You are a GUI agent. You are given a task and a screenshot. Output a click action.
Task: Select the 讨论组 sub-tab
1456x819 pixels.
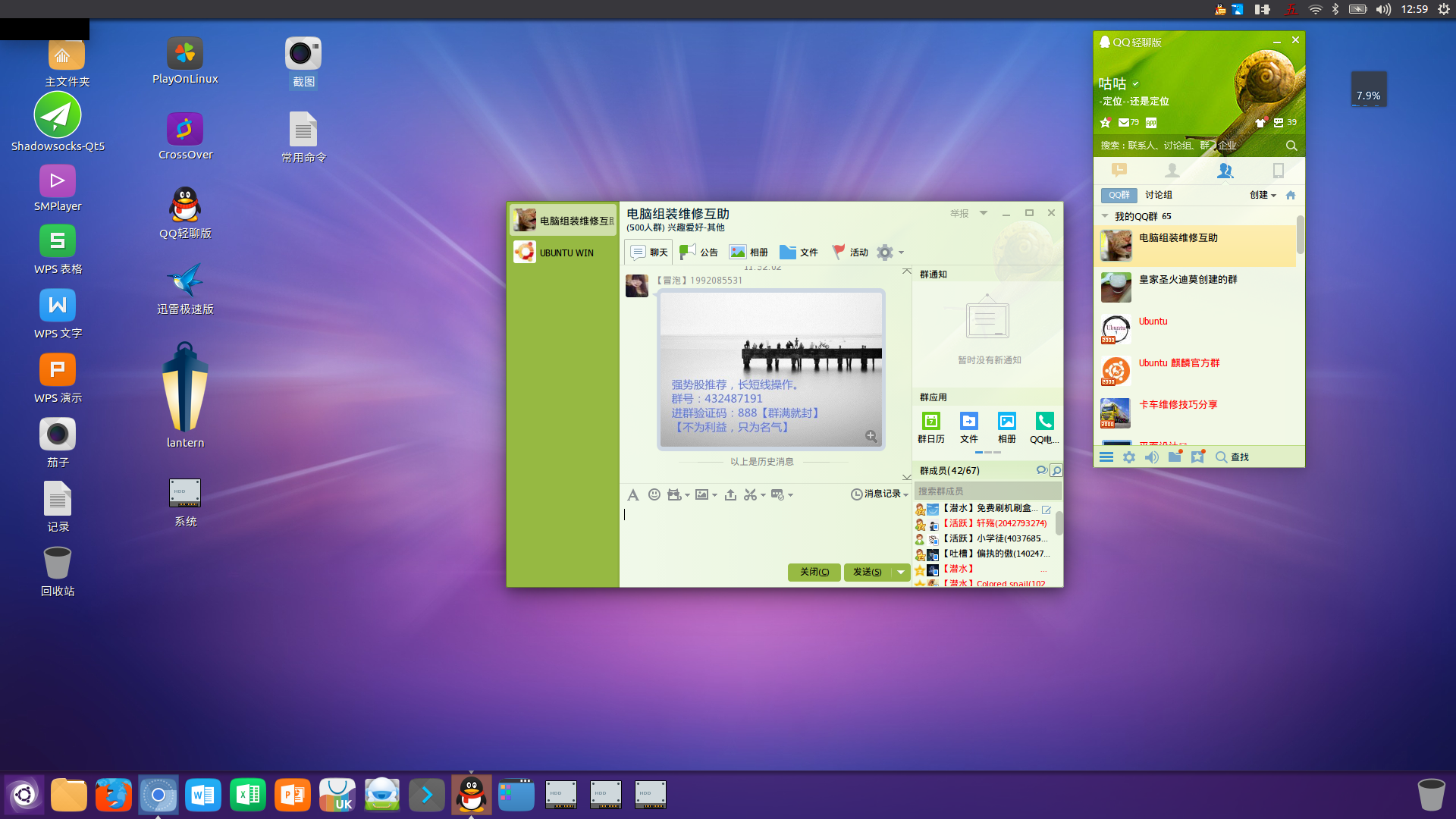pyautogui.click(x=1159, y=195)
